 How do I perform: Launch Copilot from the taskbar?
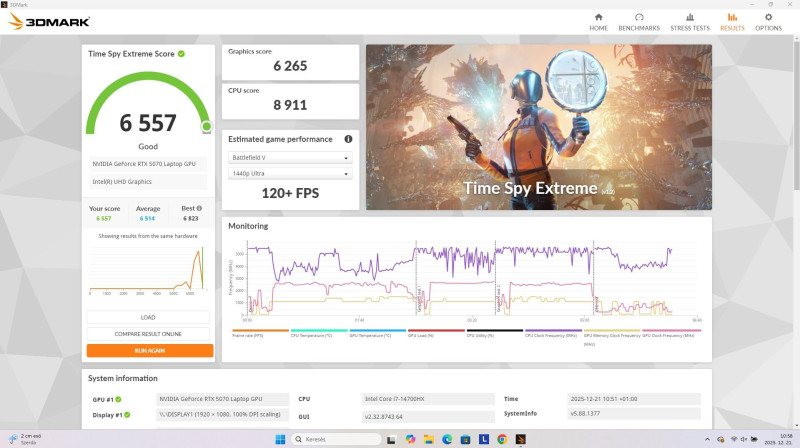click(410, 439)
